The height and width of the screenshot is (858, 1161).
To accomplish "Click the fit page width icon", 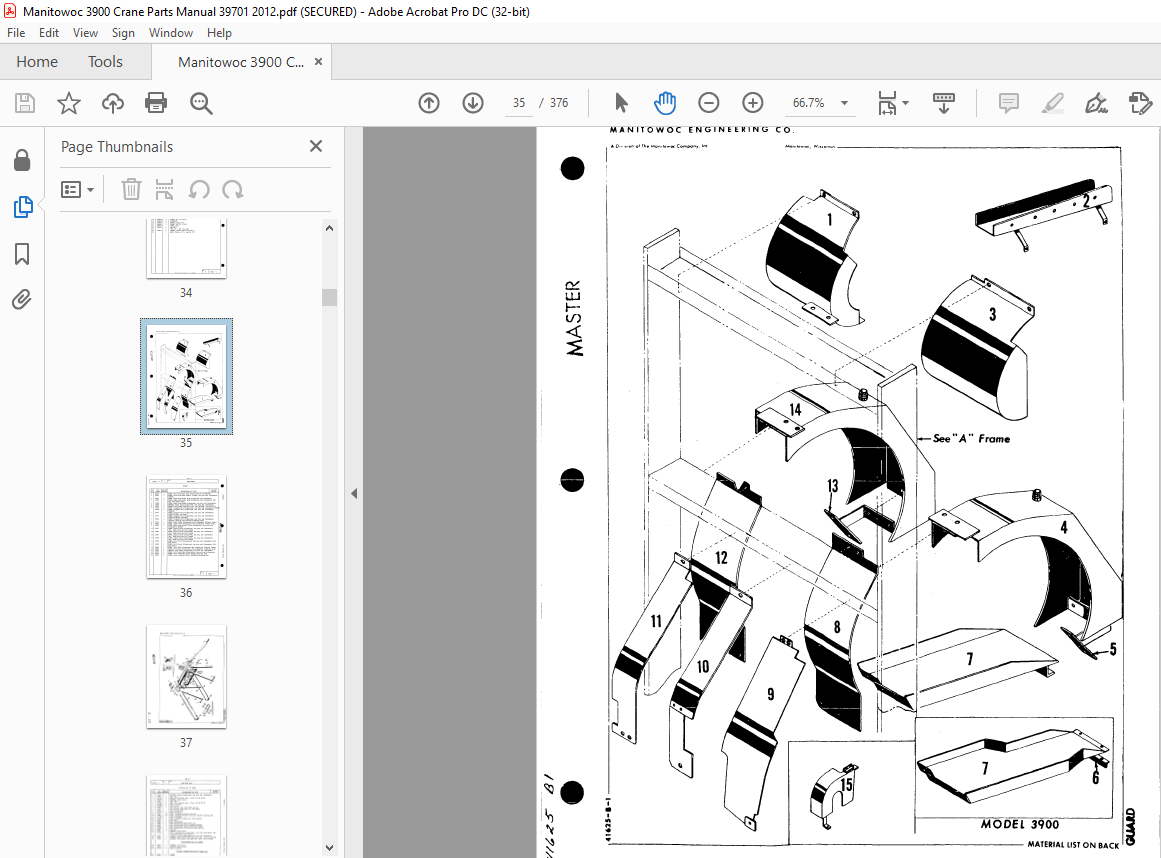I will (887, 103).
